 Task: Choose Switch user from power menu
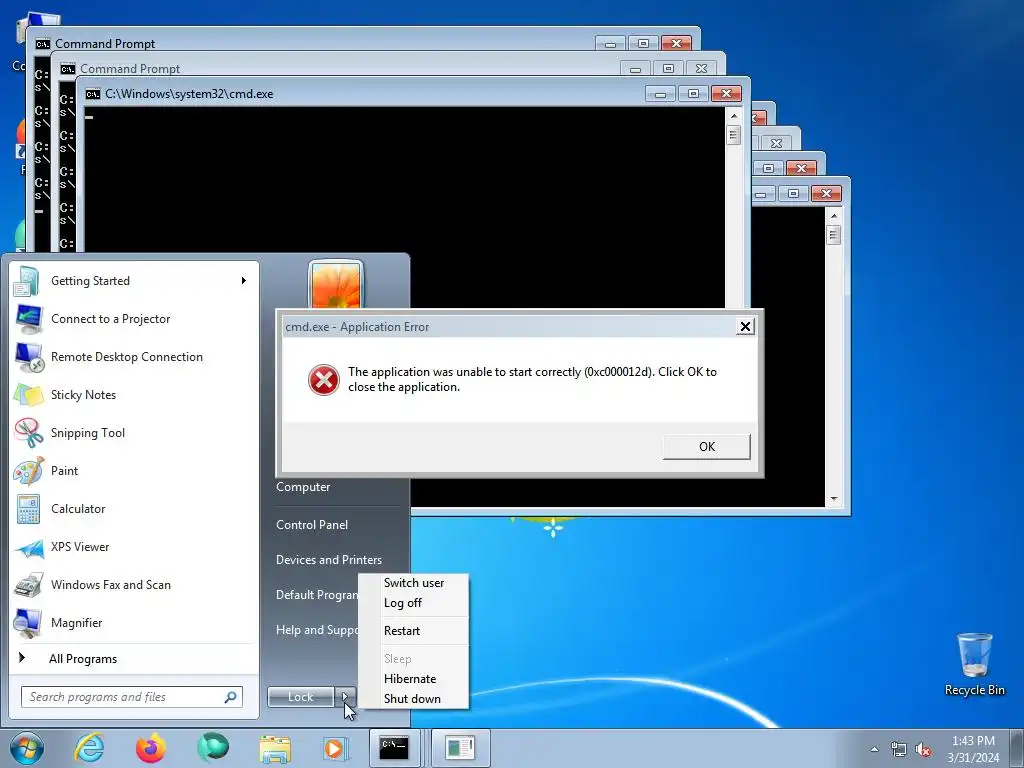[413, 583]
